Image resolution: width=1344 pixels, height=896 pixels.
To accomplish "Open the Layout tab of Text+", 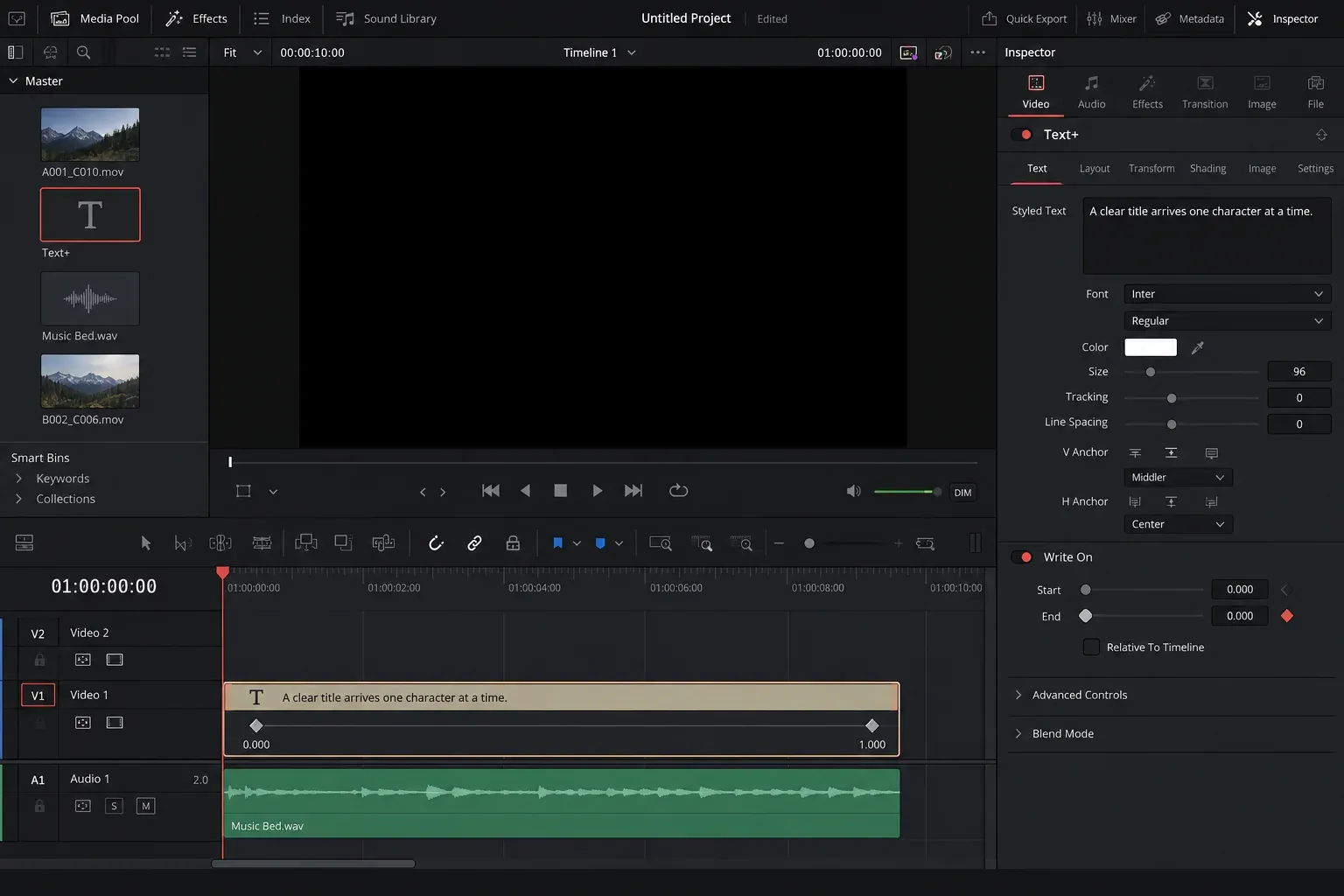I will click(x=1094, y=168).
